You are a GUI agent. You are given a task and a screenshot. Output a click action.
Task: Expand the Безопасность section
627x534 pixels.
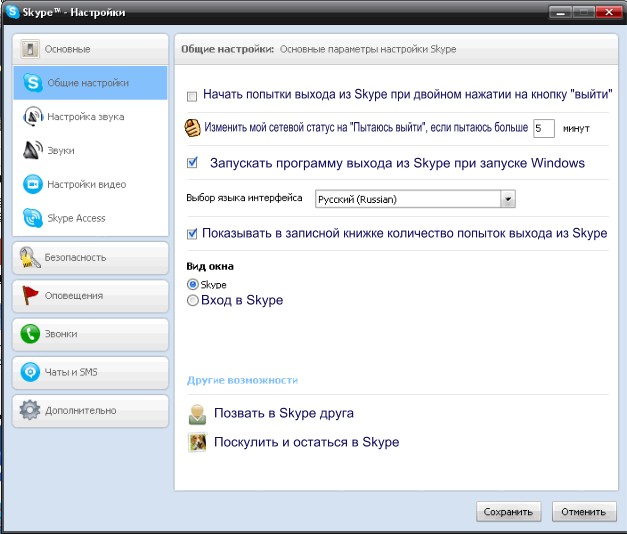tap(90, 258)
